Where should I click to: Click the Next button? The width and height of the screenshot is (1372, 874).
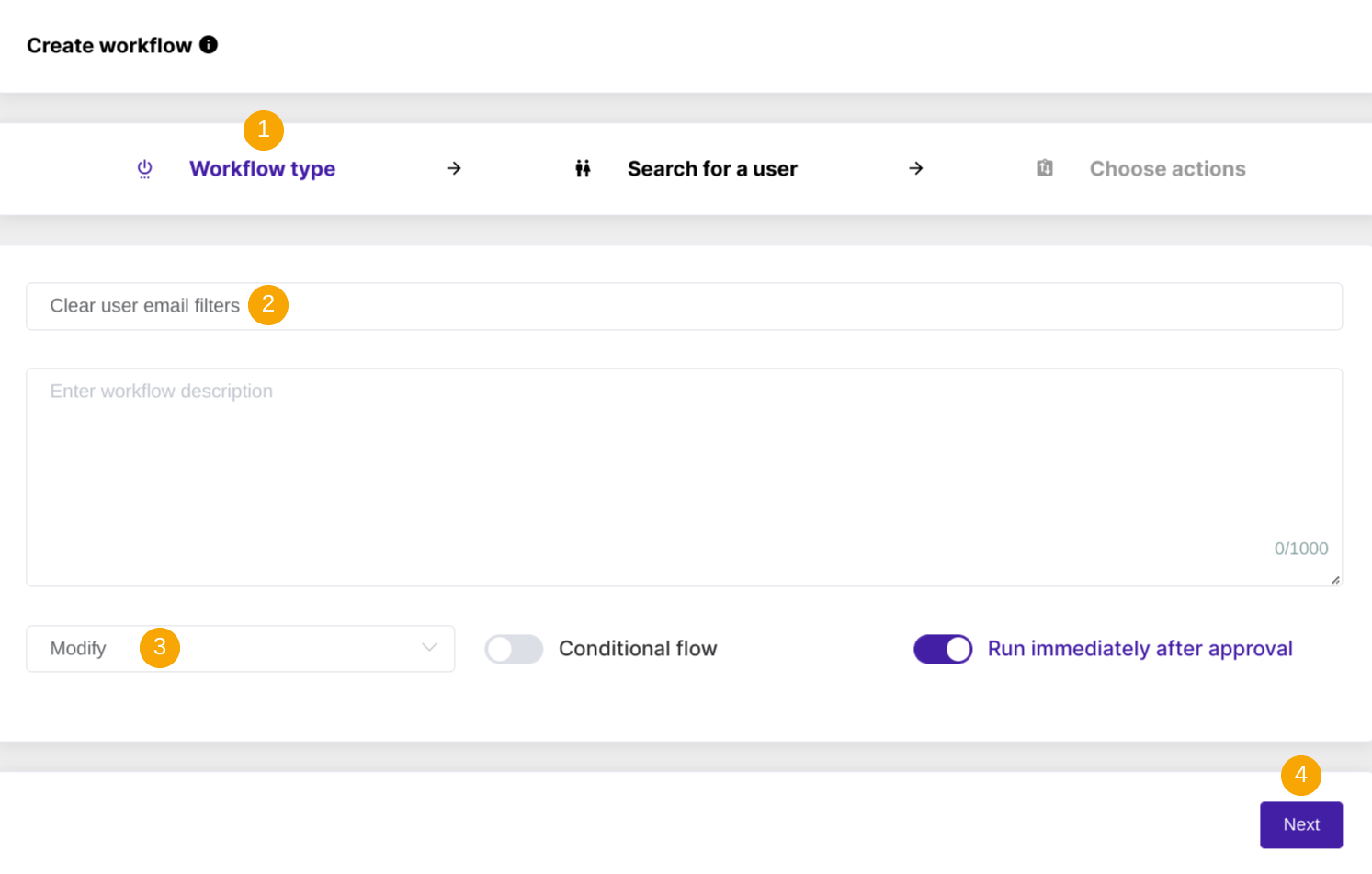coord(1300,824)
